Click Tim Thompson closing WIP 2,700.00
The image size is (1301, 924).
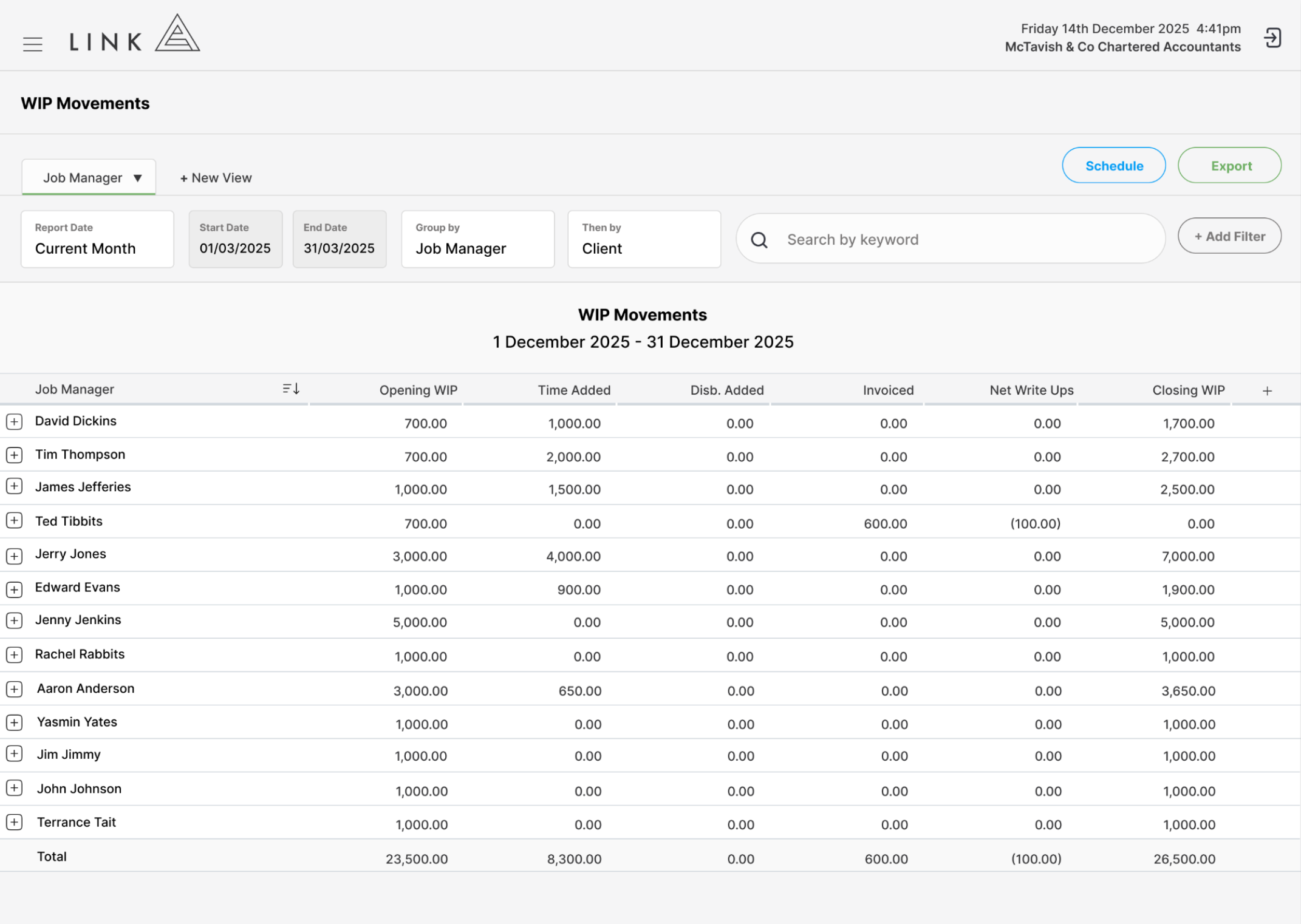[1187, 457]
